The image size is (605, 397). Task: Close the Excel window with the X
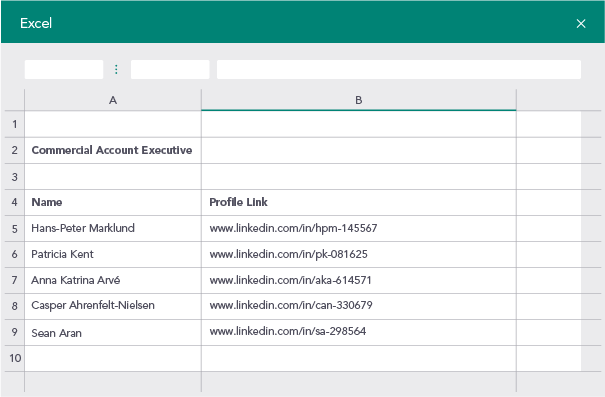(x=581, y=24)
